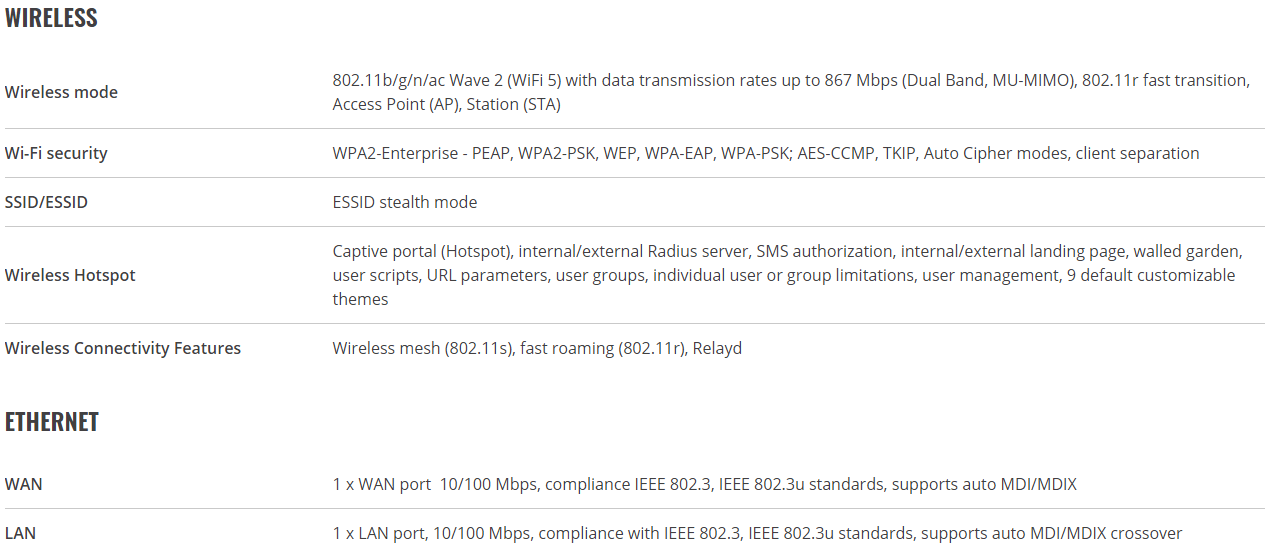Viewport: 1268px width, 554px height.
Task: Select the Wireless mode row label
Action: [x=61, y=92]
